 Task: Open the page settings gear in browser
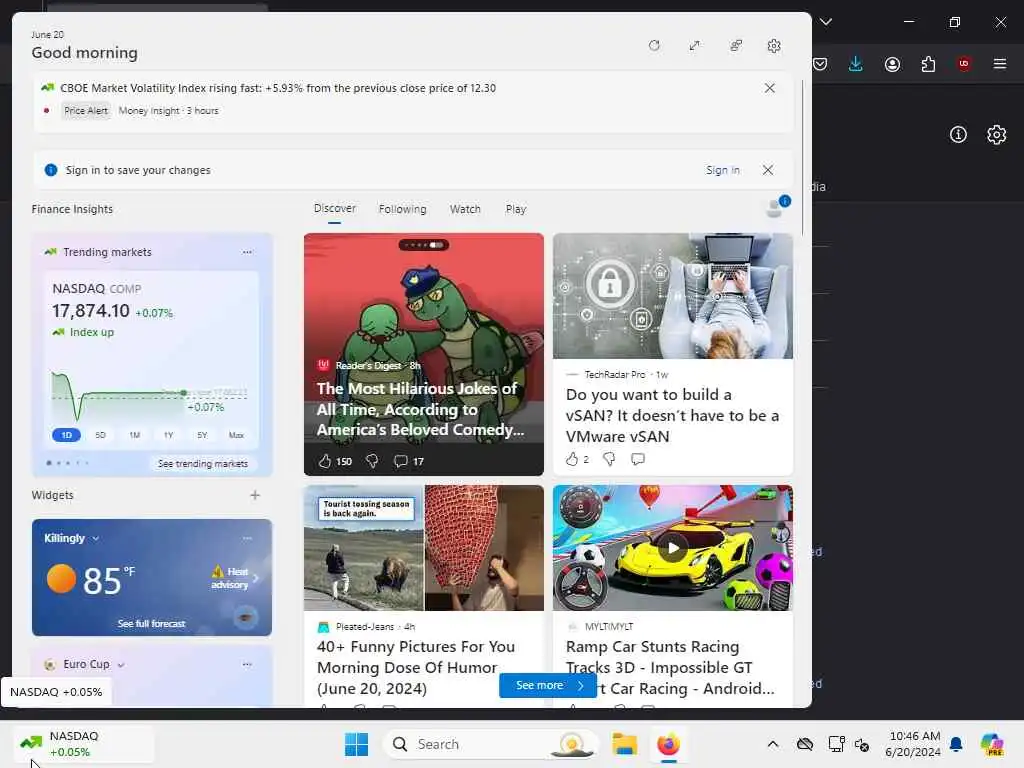(x=997, y=135)
